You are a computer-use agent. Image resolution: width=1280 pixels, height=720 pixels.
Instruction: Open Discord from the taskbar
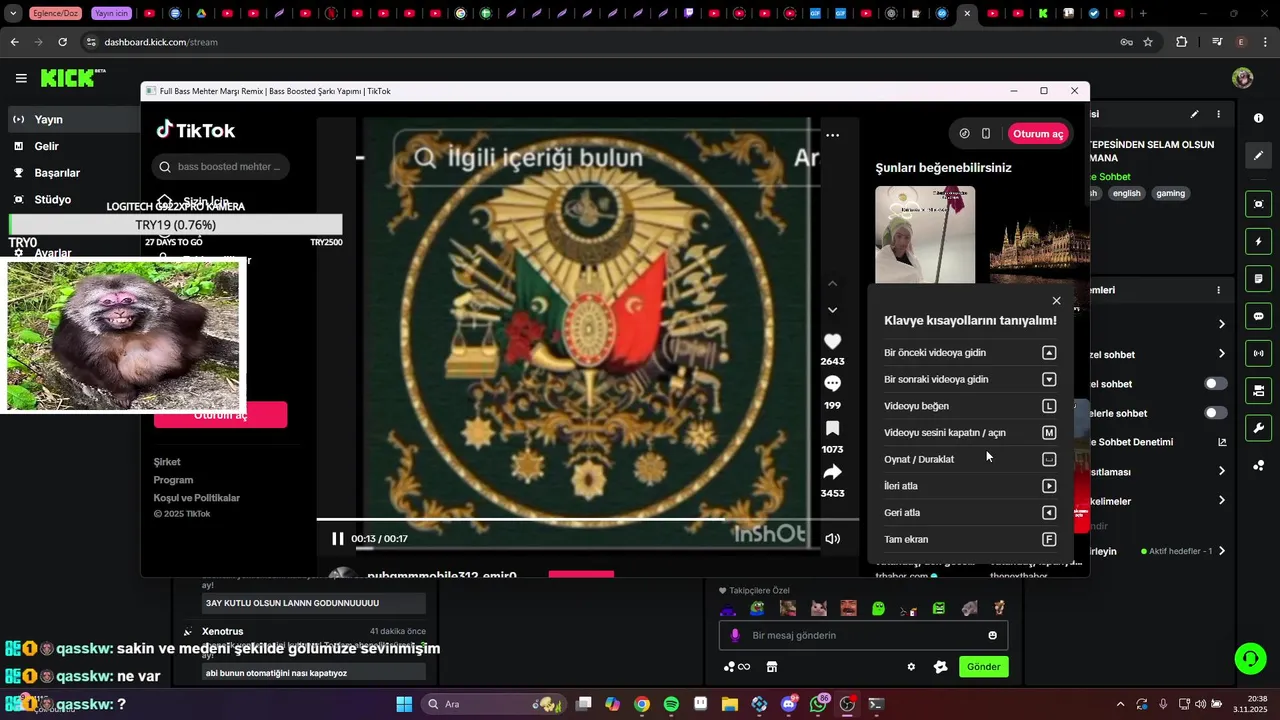coord(789,704)
